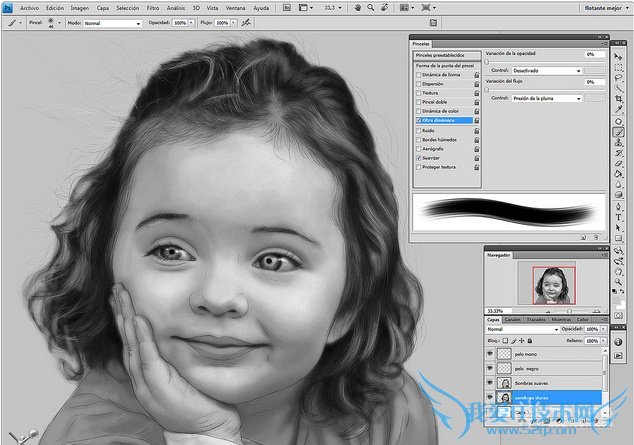
Task: Select the Healing Brush tool
Action: [618, 121]
